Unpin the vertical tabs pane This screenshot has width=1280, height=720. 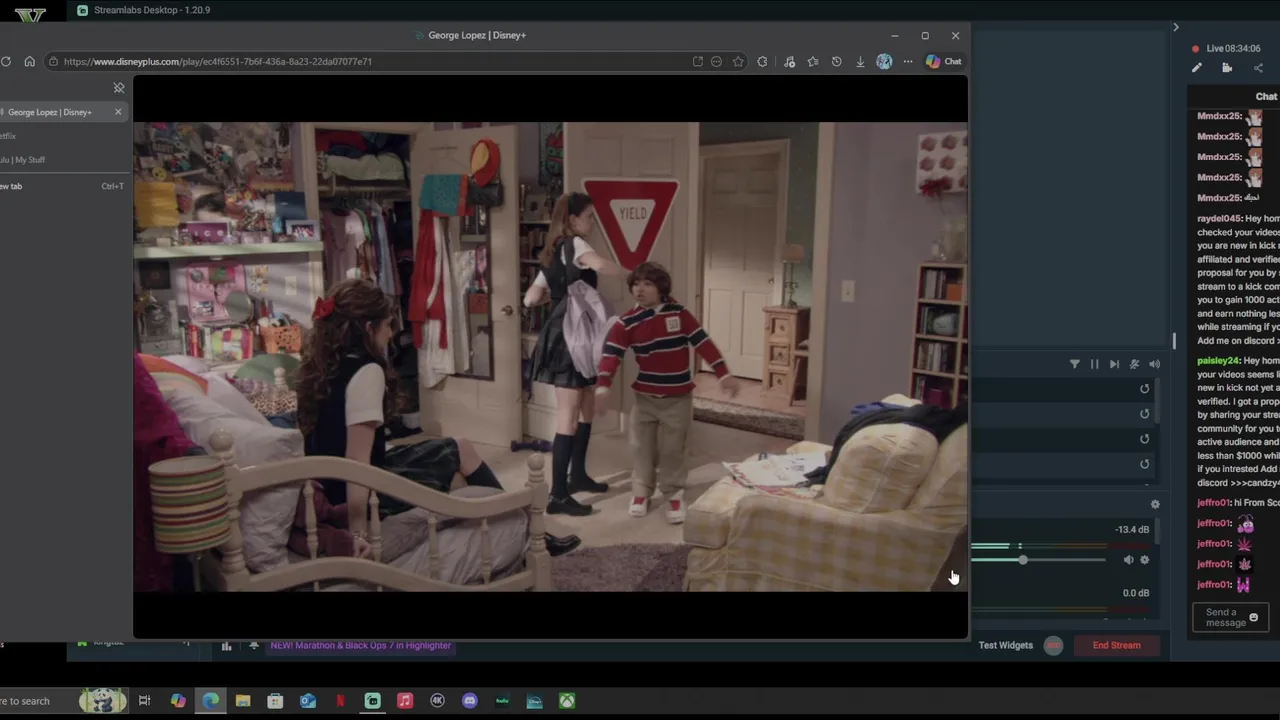pyautogui.click(x=119, y=88)
